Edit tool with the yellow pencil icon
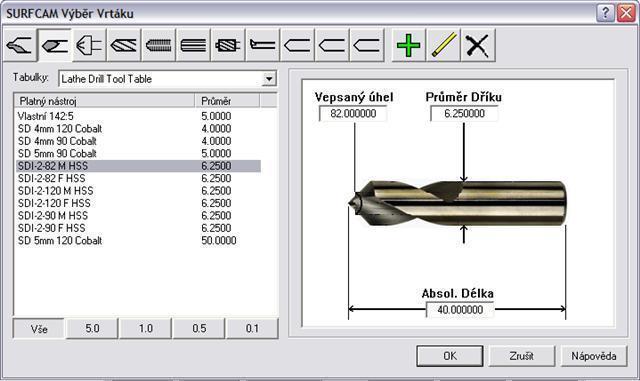 (x=443, y=45)
